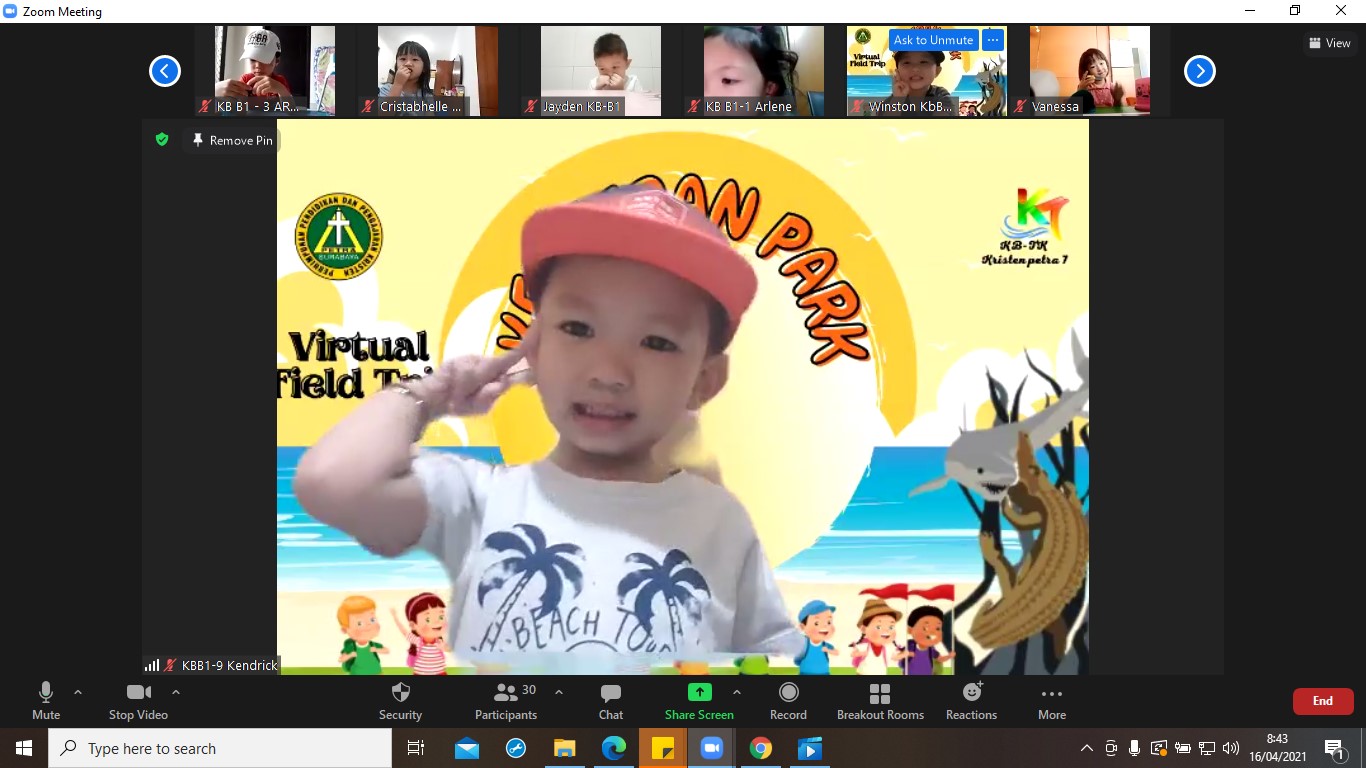
Task: Open the Chat panel
Action: pyautogui.click(x=611, y=700)
